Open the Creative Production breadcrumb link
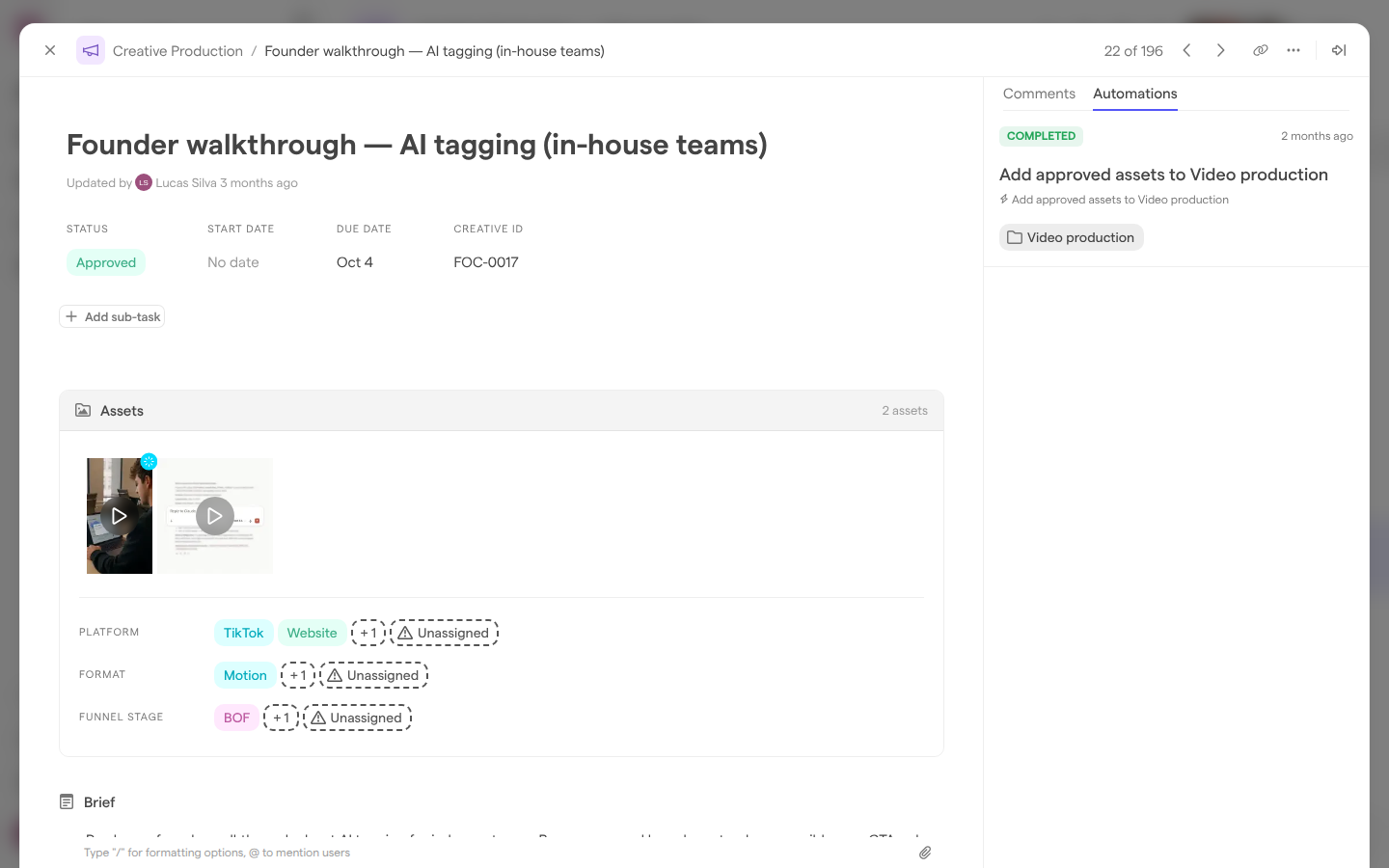This screenshot has height=868, width=1389. click(177, 51)
